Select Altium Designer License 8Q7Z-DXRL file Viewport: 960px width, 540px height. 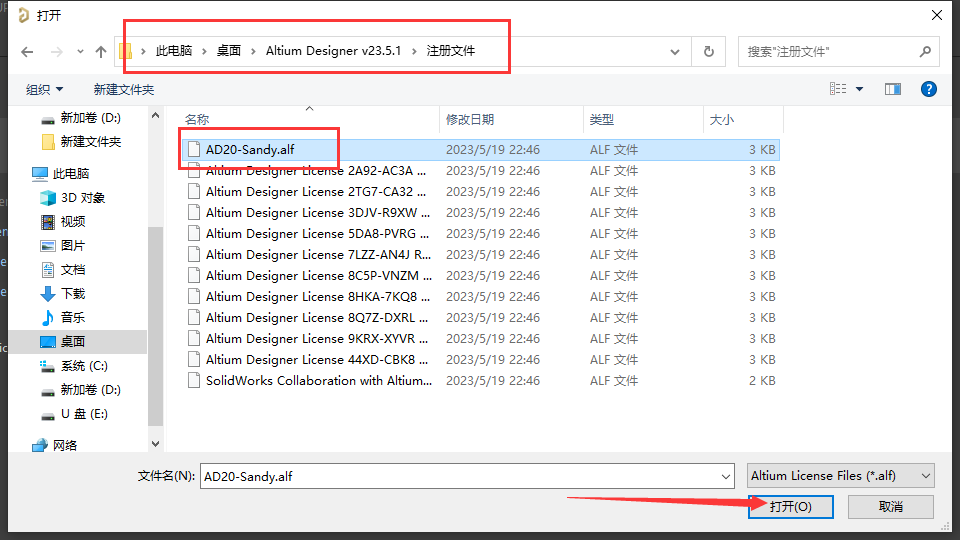coord(481,318)
